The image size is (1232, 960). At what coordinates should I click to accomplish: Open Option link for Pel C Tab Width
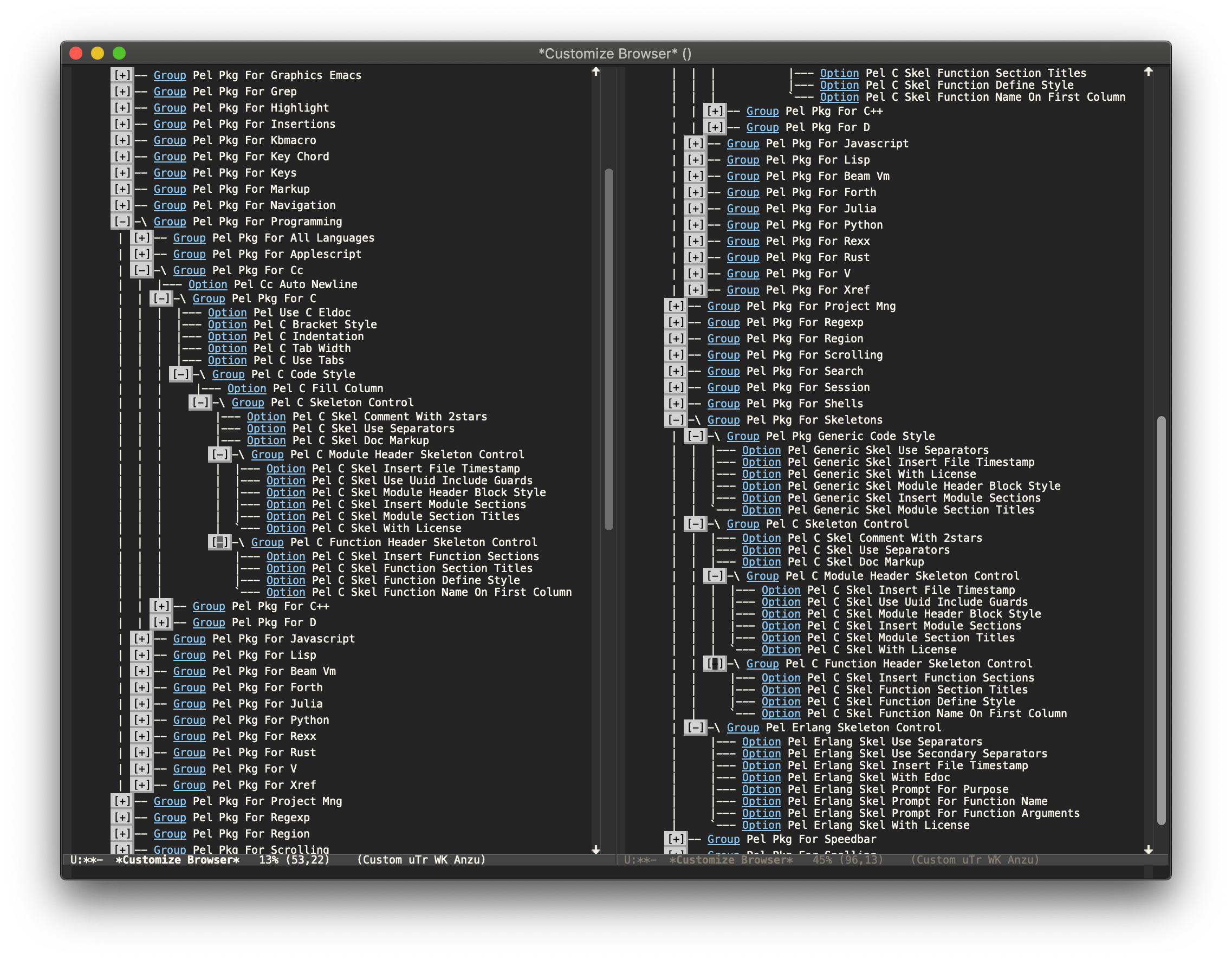pos(228,348)
